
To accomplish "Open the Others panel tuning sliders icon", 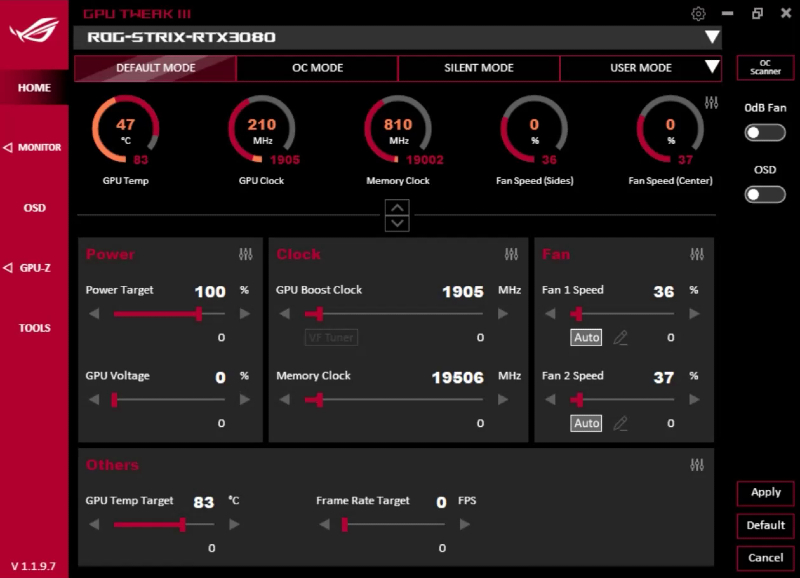I will pos(697,464).
